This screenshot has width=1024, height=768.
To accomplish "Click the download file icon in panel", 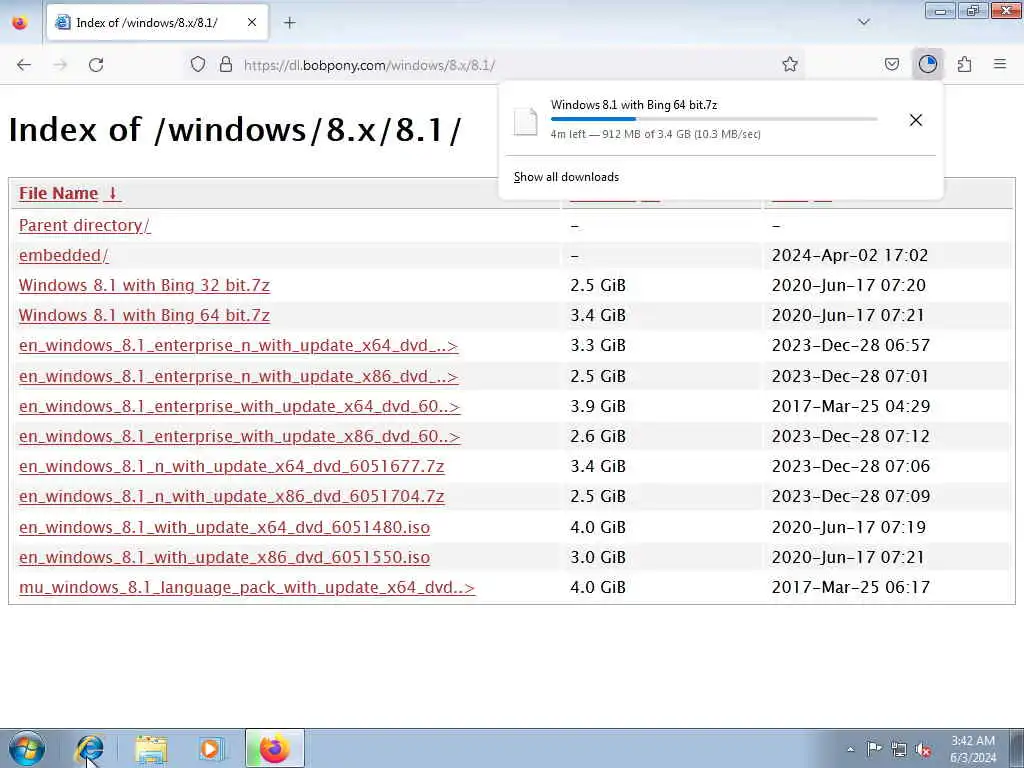I will click(x=525, y=121).
